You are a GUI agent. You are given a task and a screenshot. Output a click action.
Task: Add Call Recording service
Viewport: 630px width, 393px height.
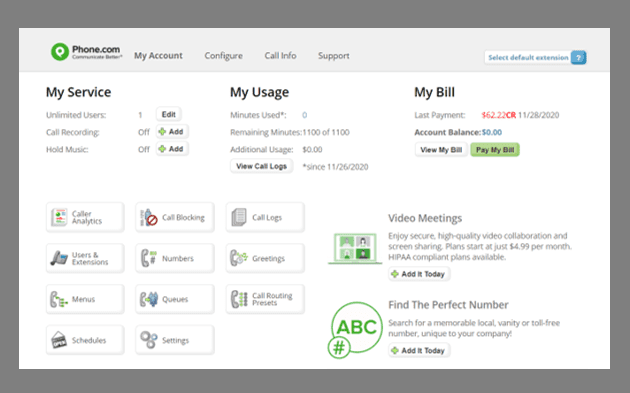click(x=172, y=132)
